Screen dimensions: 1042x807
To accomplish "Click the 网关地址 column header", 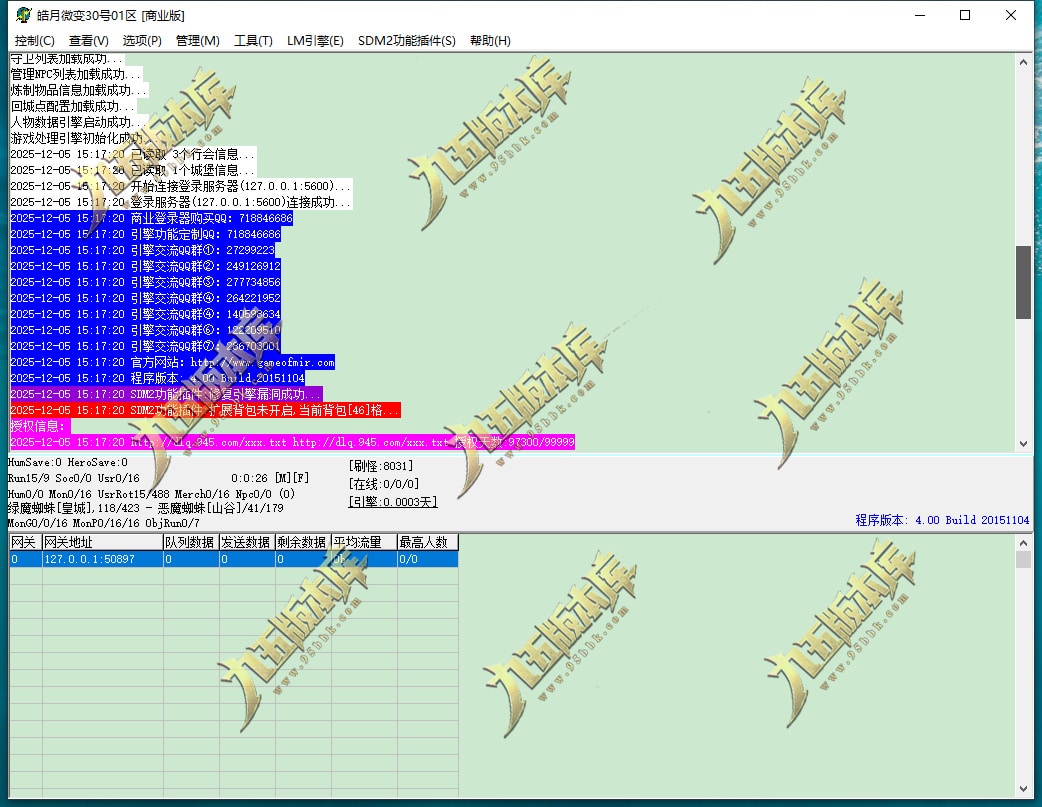I will tap(101, 542).
